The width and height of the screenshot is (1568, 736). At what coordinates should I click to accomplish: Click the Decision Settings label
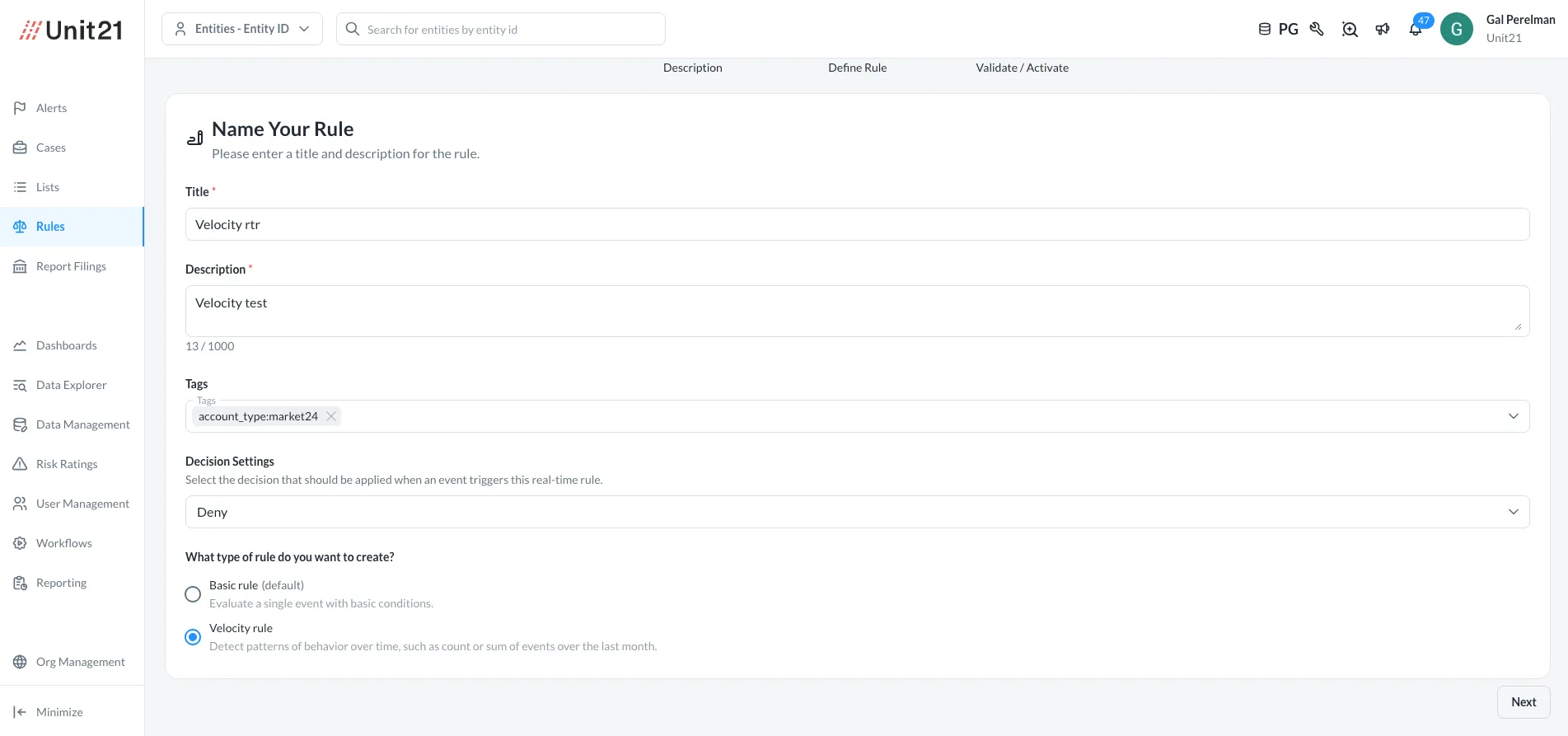tap(230, 462)
